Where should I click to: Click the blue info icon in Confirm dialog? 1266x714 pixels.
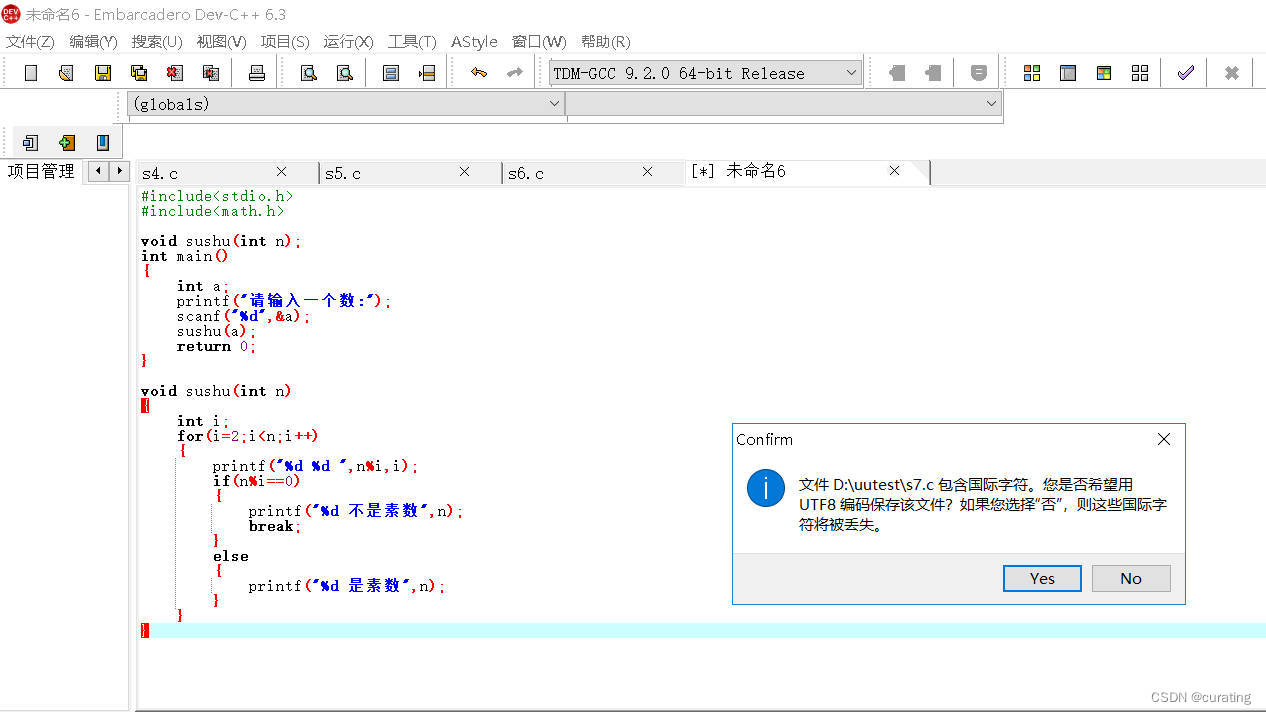(x=766, y=489)
